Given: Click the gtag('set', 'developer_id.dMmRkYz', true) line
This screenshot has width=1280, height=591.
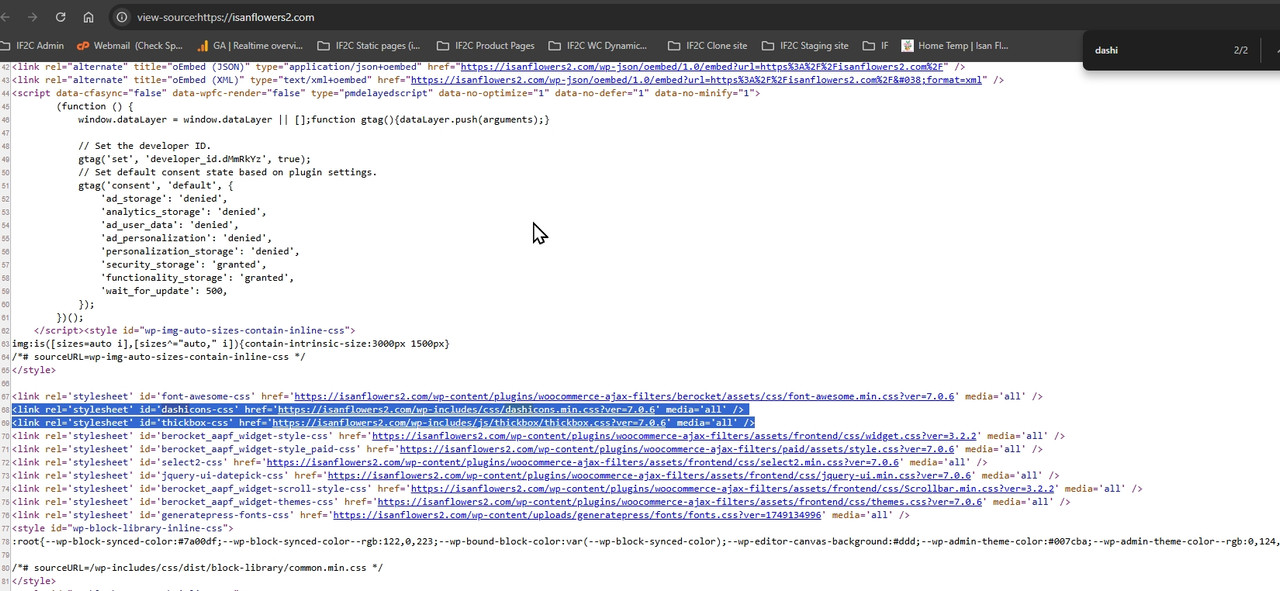Looking at the screenshot, I should (x=194, y=159).
